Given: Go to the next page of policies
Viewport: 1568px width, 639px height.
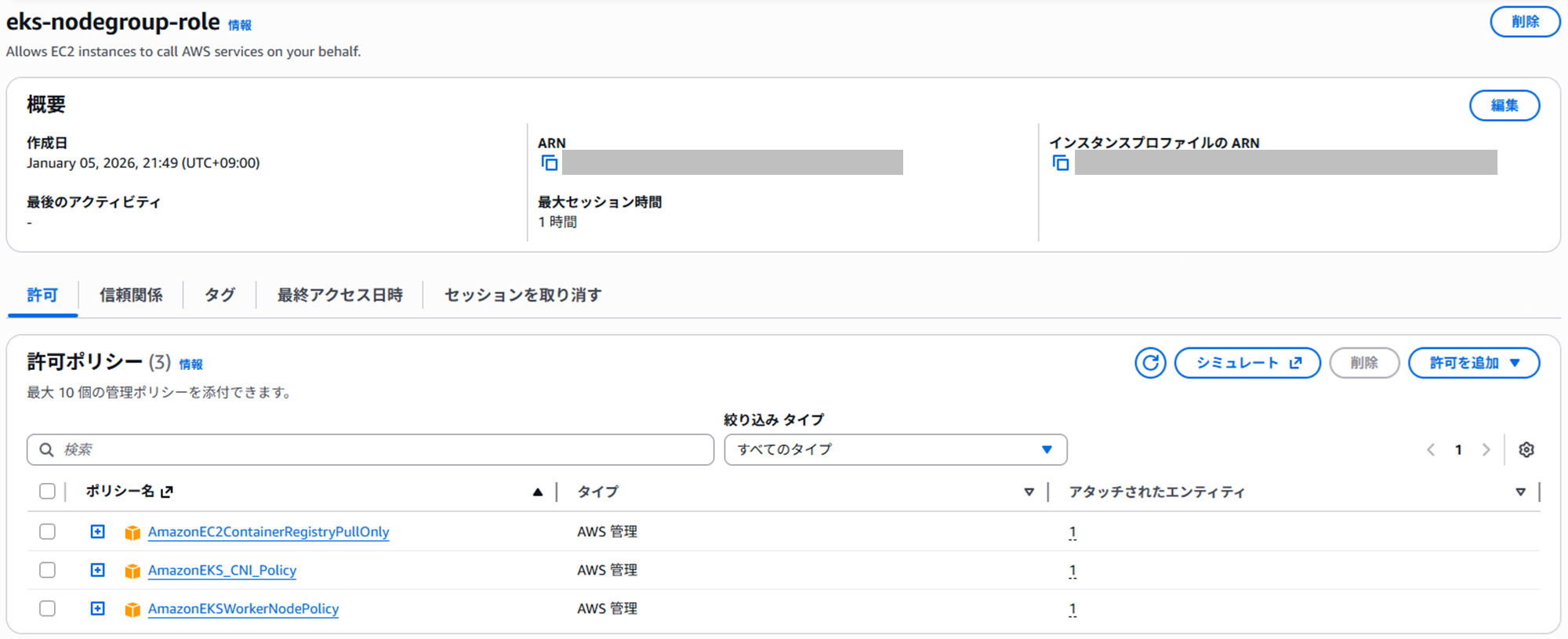Looking at the screenshot, I should click(x=1486, y=449).
